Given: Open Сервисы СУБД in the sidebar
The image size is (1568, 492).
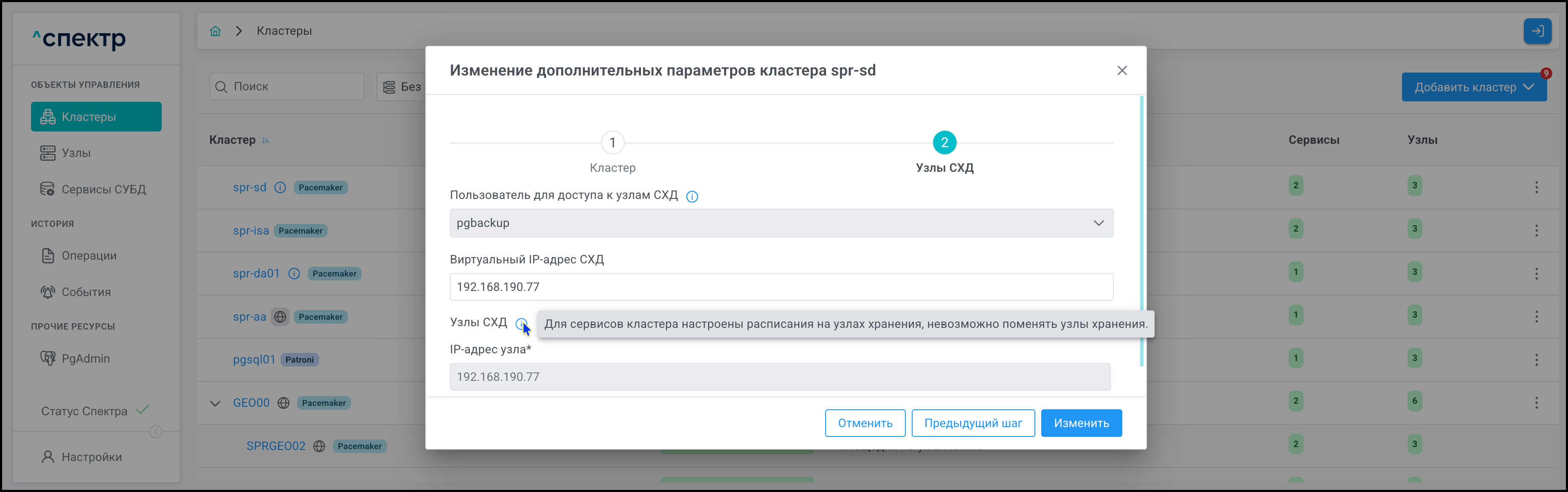Looking at the screenshot, I should point(104,189).
